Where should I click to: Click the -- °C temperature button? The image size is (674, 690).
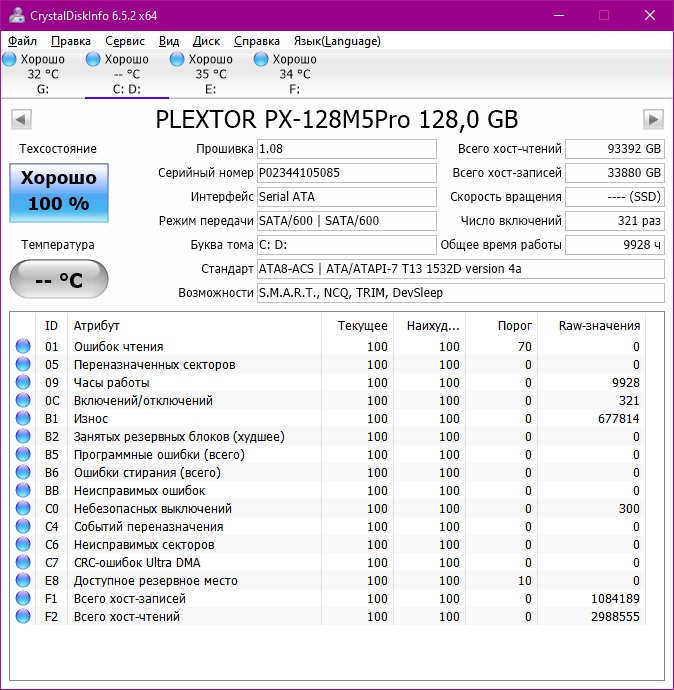coord(59,279)
